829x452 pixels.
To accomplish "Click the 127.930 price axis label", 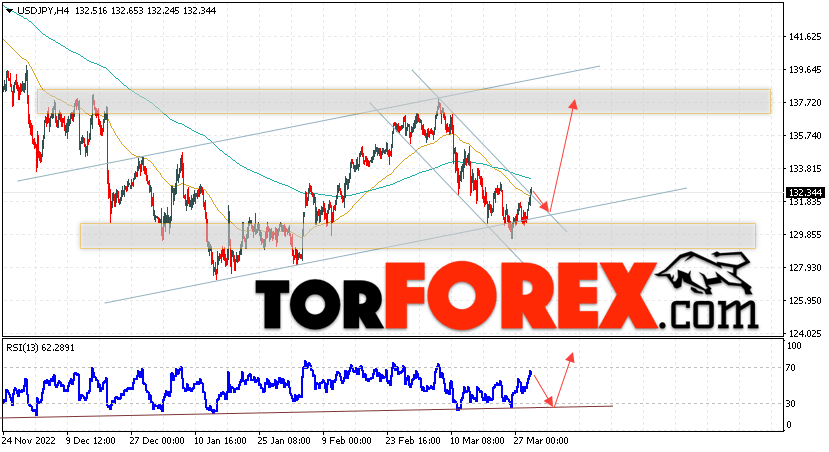I will point(805,268).
